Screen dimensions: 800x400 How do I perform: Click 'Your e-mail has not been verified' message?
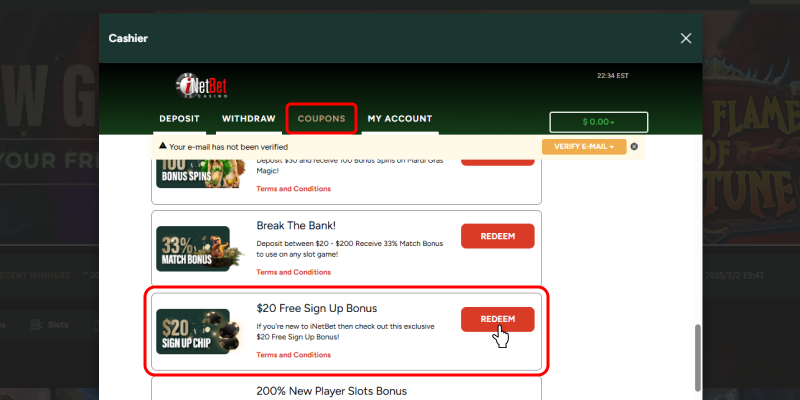pyautogui.click(x=229, y=147)
